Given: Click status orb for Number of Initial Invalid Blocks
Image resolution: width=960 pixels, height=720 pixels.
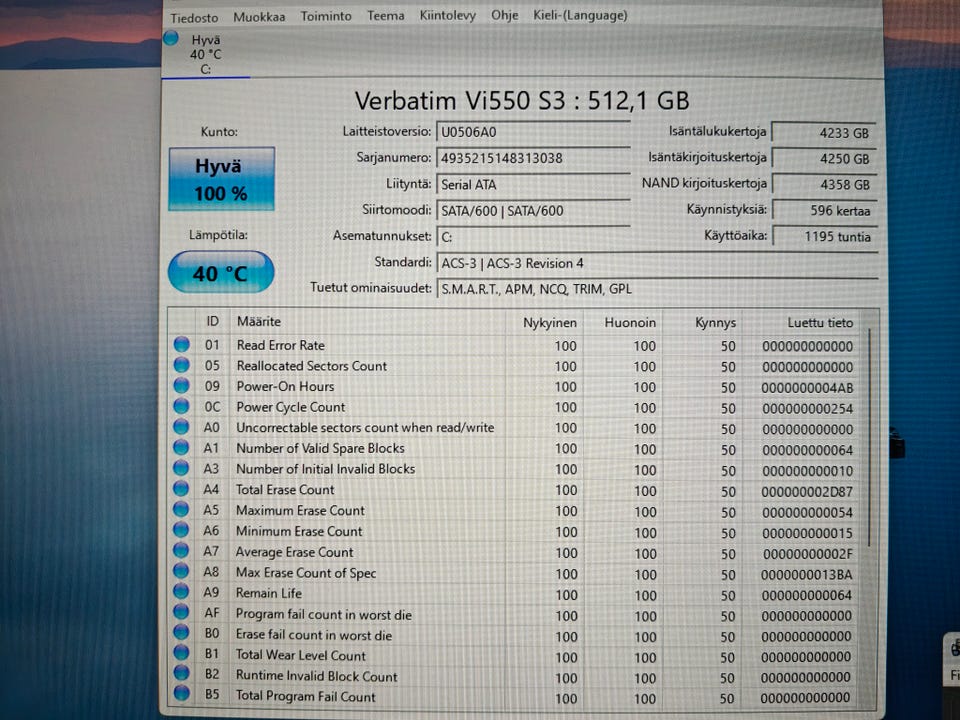Looking at the screenshot, I should [181, 468].
